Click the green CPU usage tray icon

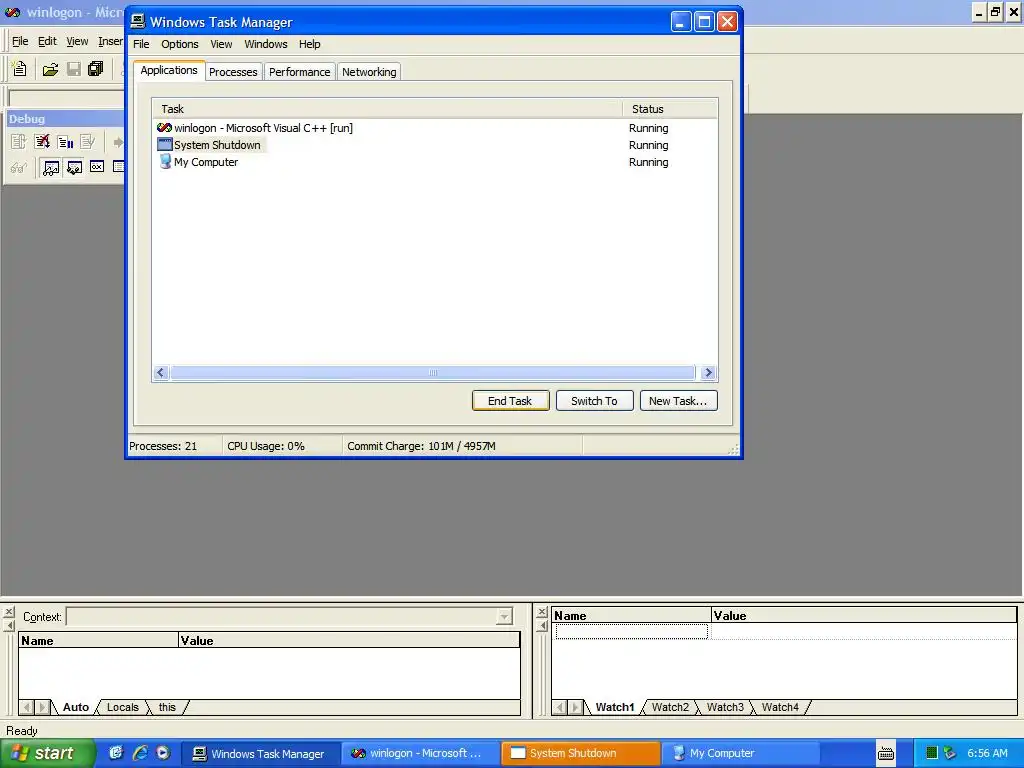tap(932, 754)
